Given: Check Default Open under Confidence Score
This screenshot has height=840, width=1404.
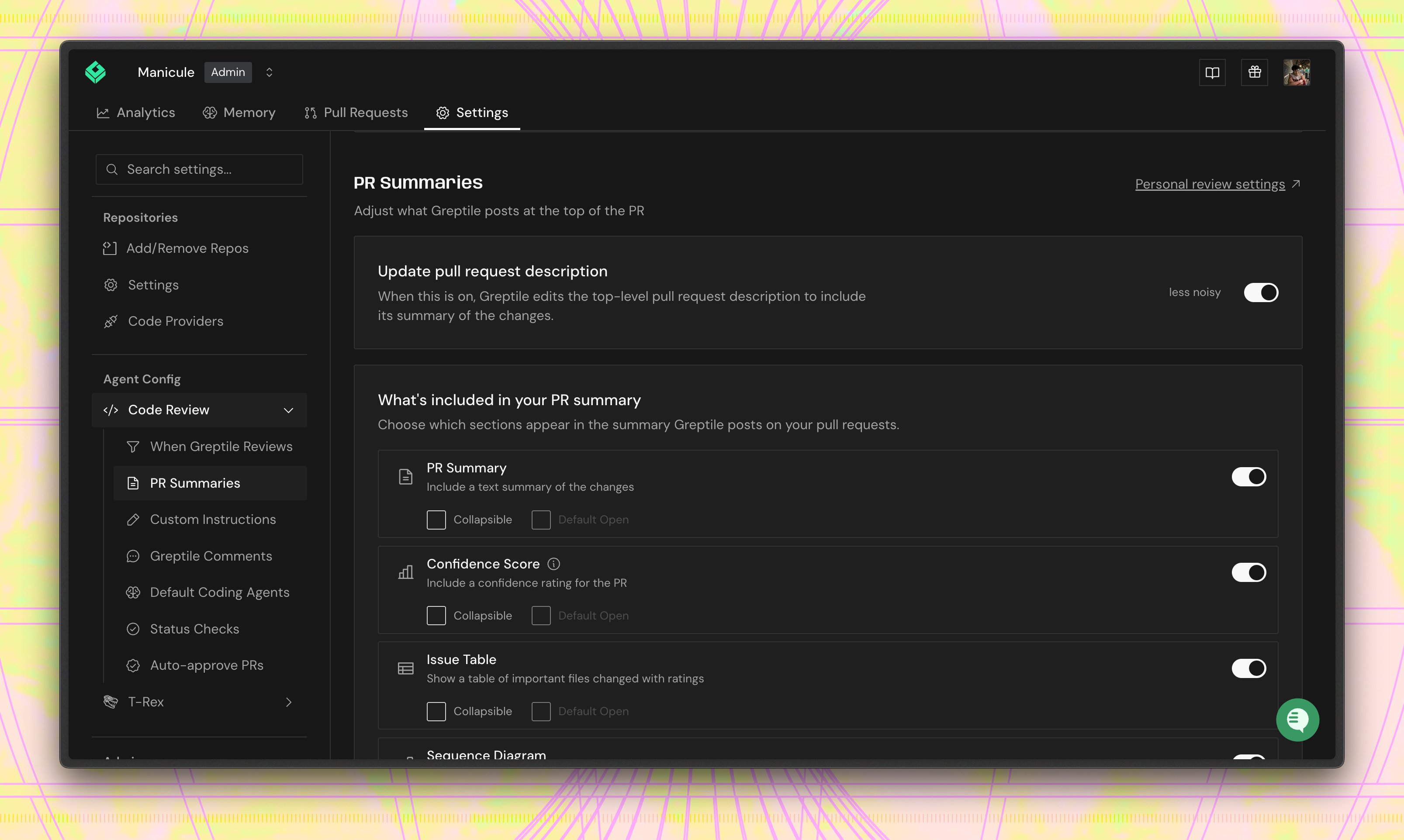Looking at the screenshot, I should coord(541,615).
